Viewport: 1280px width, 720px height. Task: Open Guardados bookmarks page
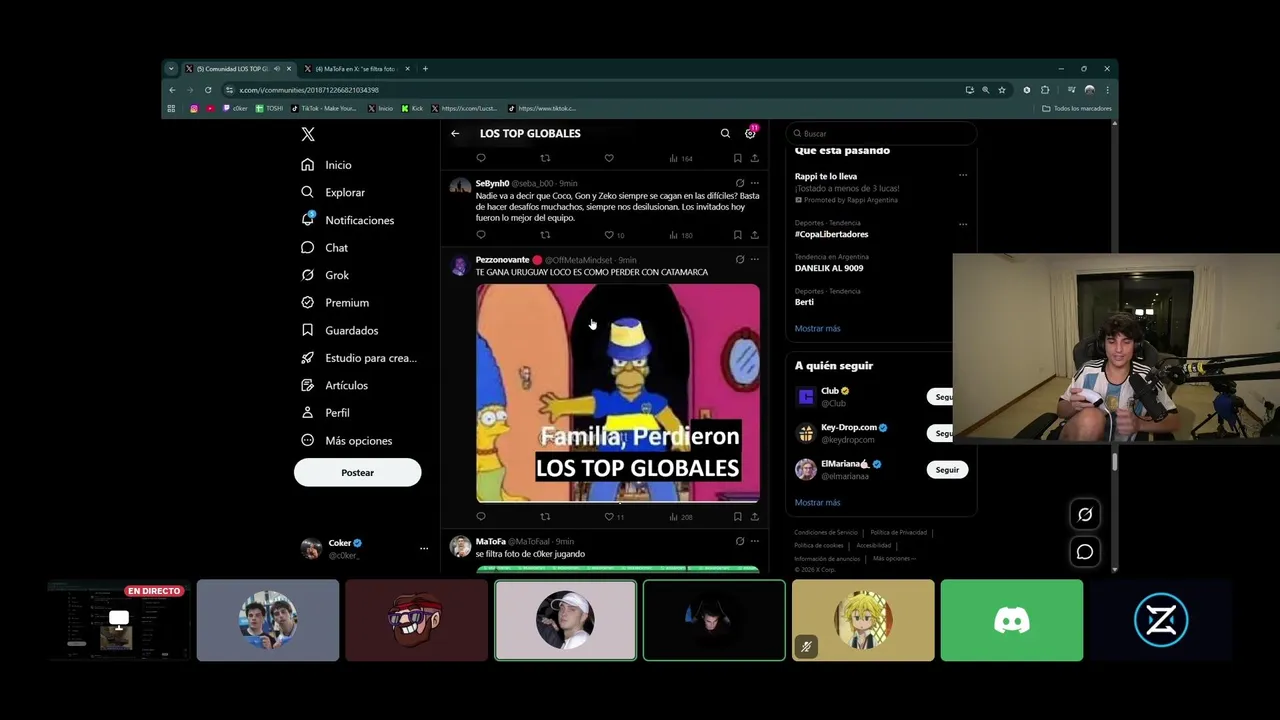(340, 330)
